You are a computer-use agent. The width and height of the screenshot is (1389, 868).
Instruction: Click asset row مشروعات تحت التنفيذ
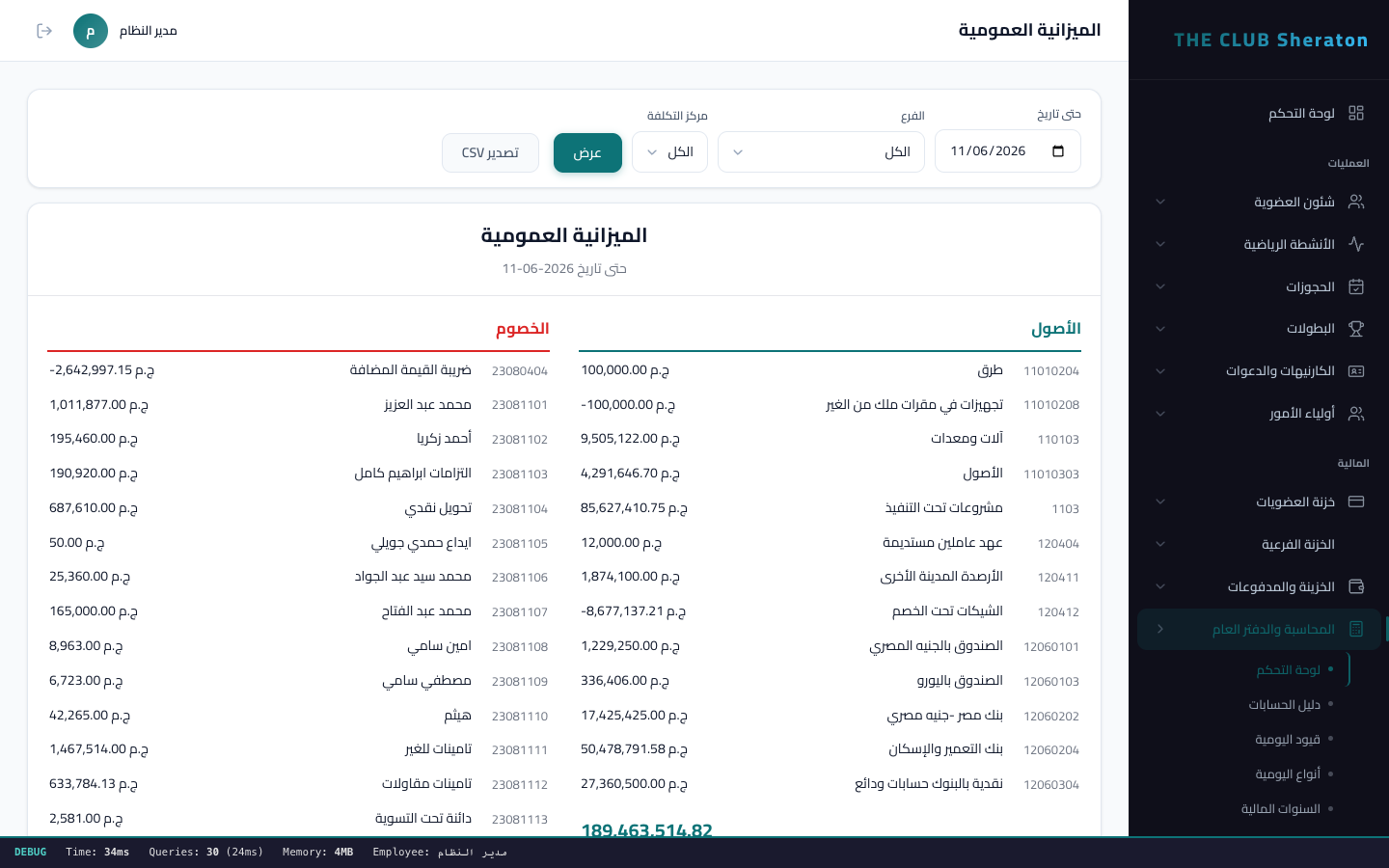tap(830, 508)
